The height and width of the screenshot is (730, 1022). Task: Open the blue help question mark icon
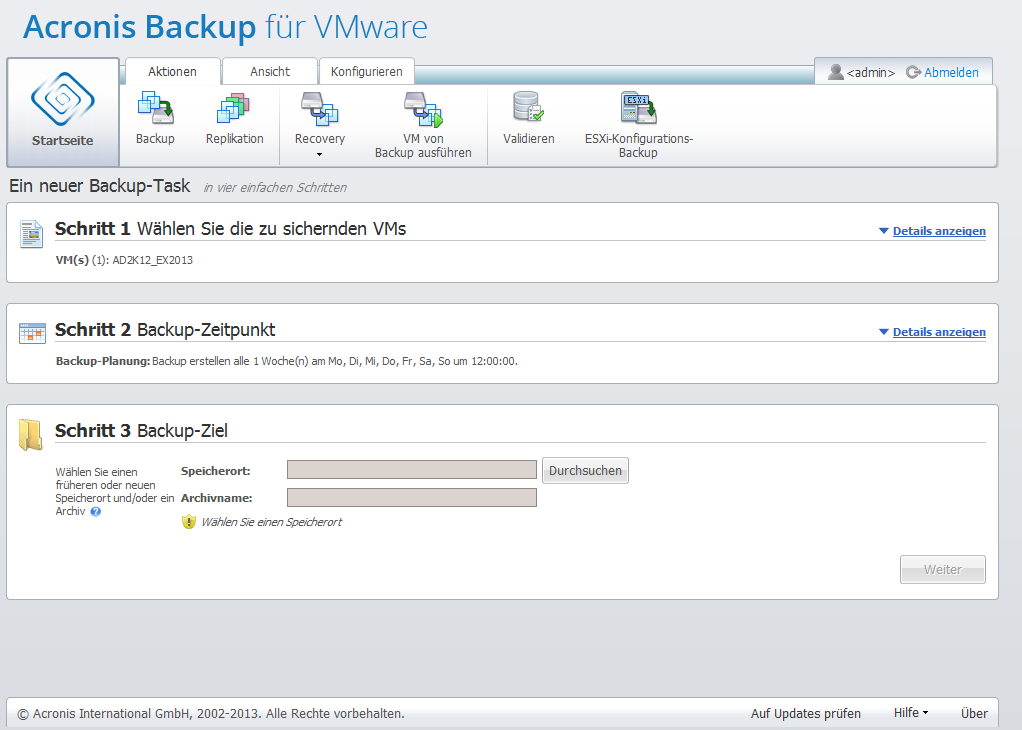coord(96,512)
